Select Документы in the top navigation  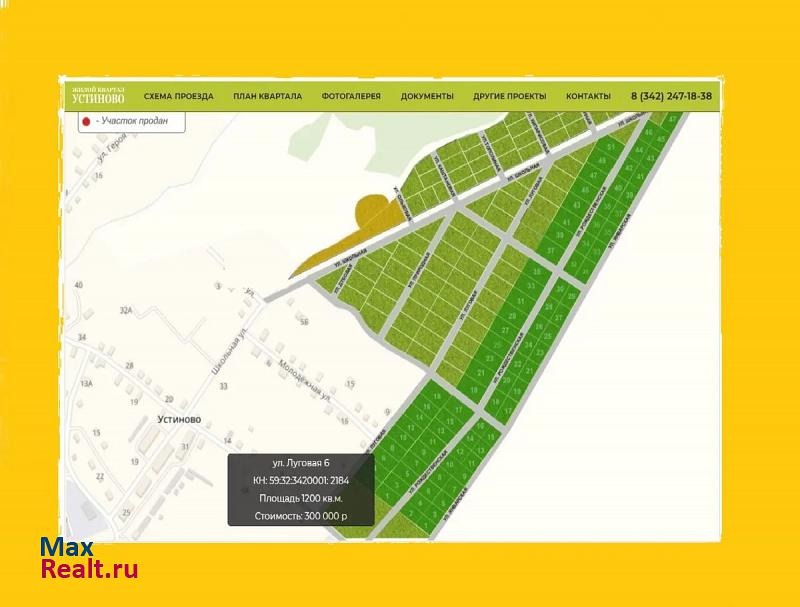pyautogui.click(x=427, y=96)
